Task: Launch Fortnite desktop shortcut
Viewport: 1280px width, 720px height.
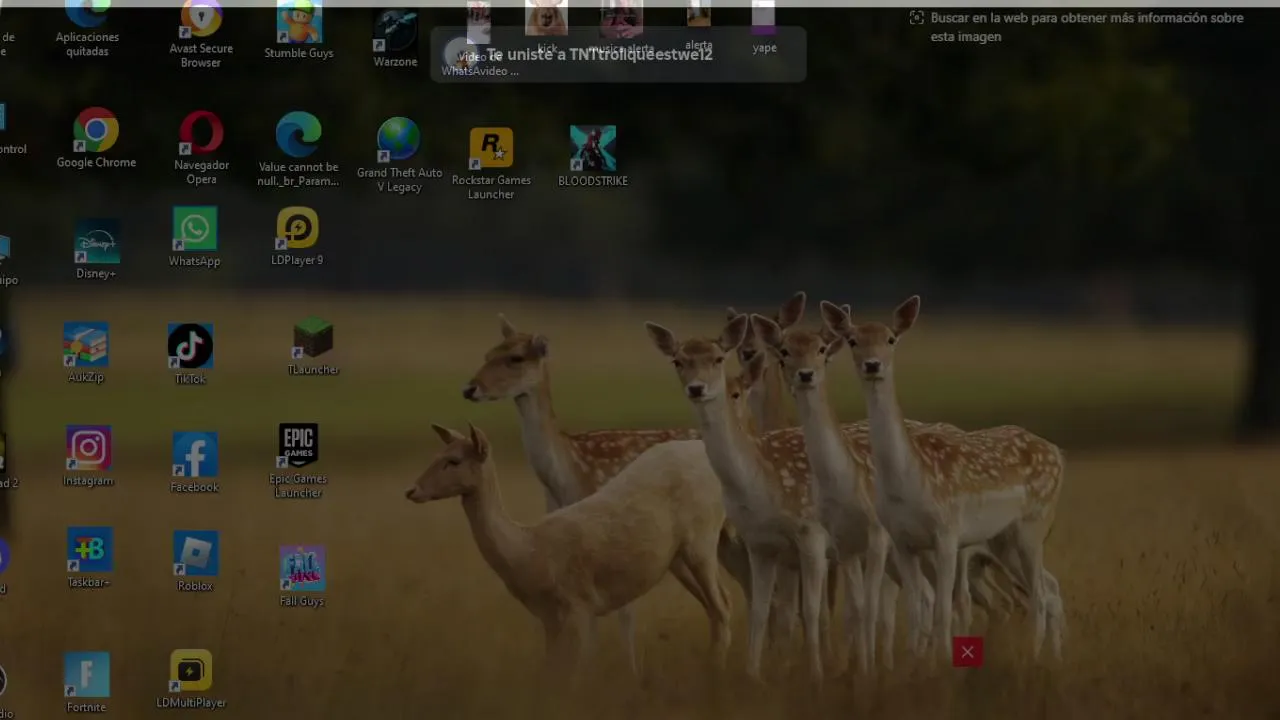Action: click(x=86, y=683)
